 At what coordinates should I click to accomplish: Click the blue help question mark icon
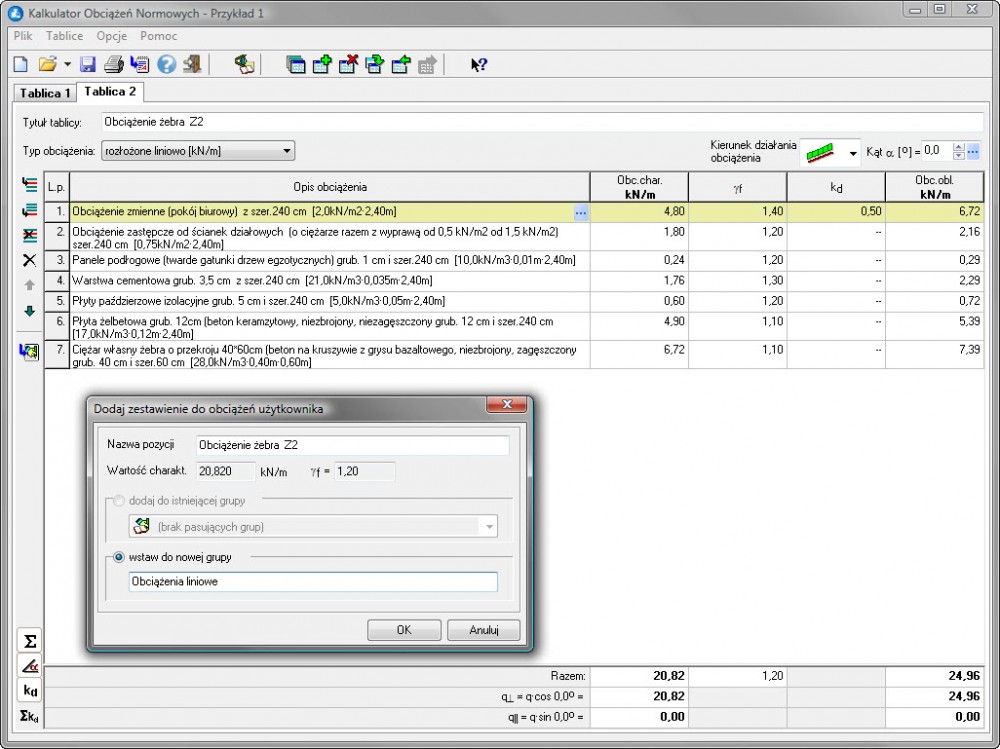click(x=166, y=64)
